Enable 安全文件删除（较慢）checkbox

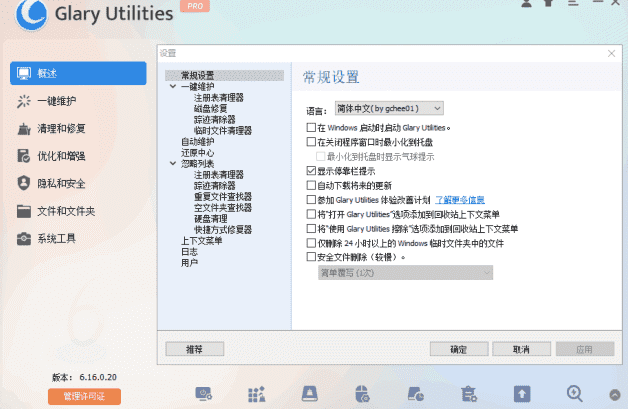click(311, 256)
